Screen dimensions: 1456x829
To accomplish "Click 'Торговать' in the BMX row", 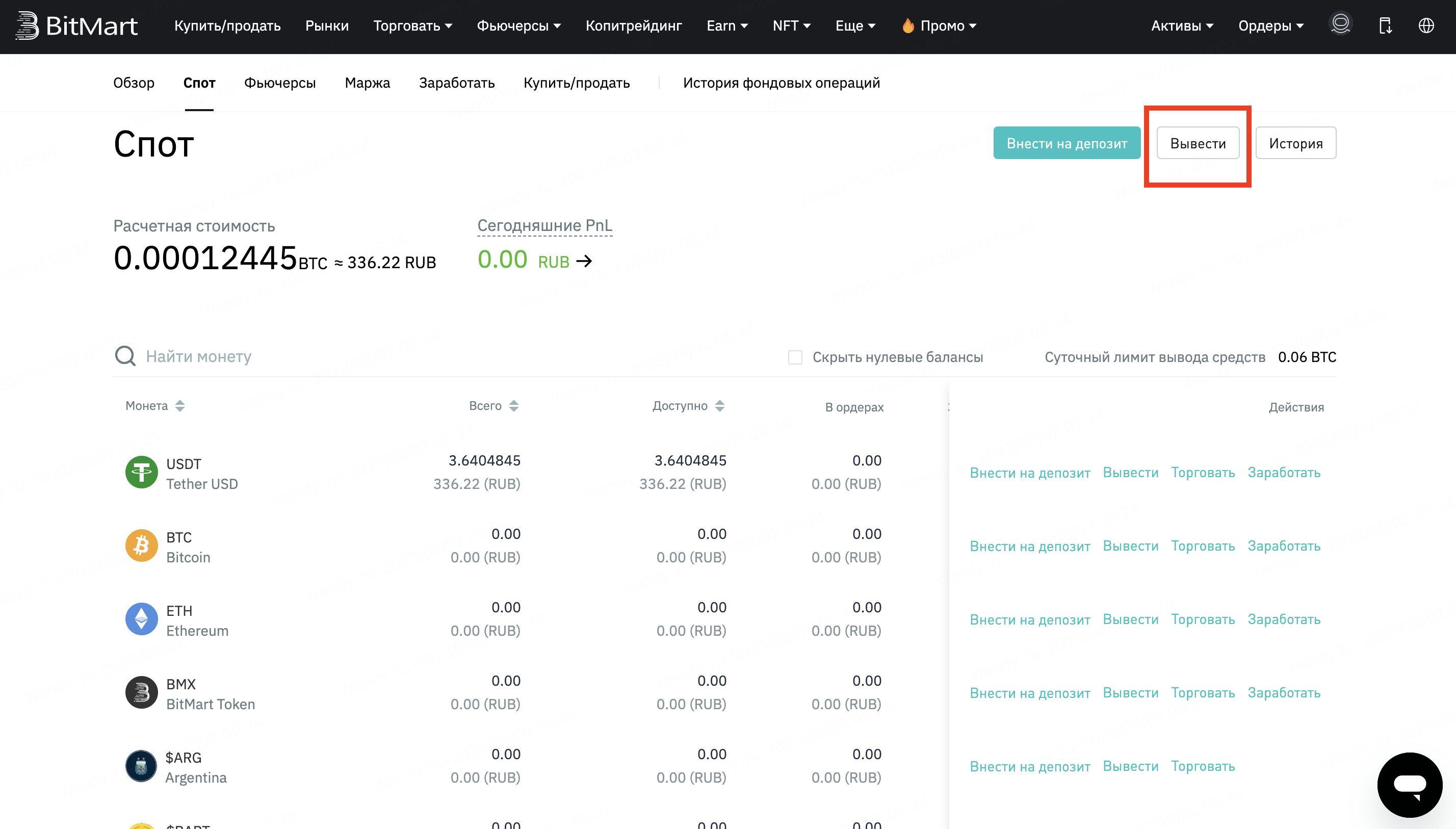I will coord(1203,693).
